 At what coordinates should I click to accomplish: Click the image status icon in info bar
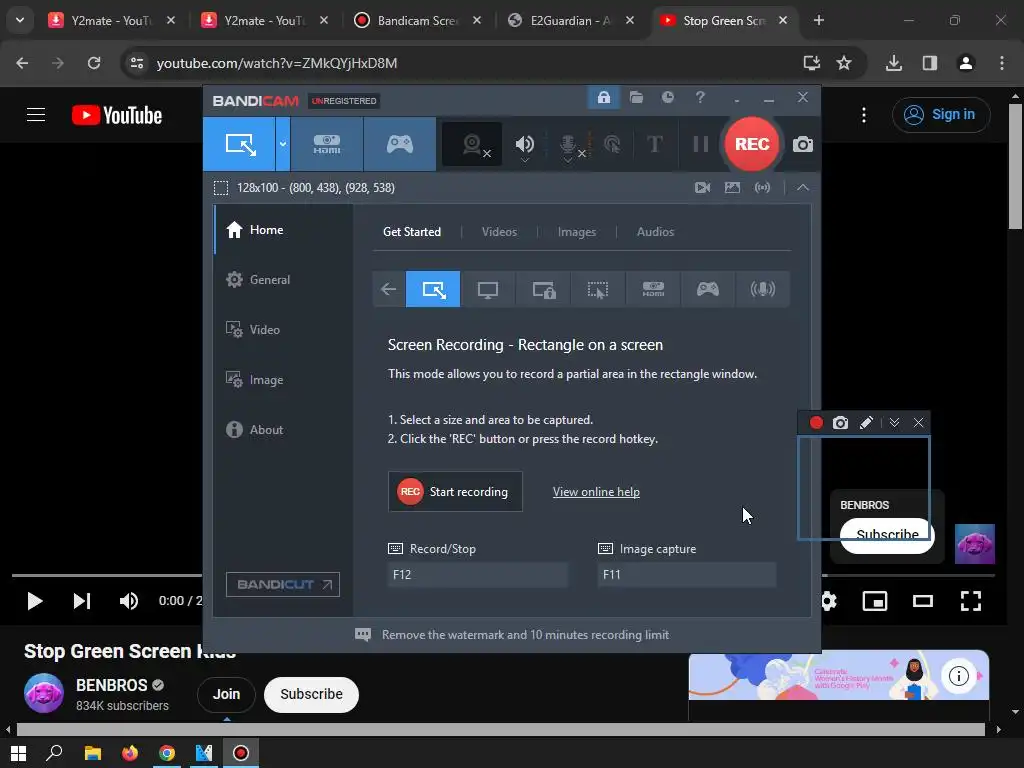pos(732,188)
